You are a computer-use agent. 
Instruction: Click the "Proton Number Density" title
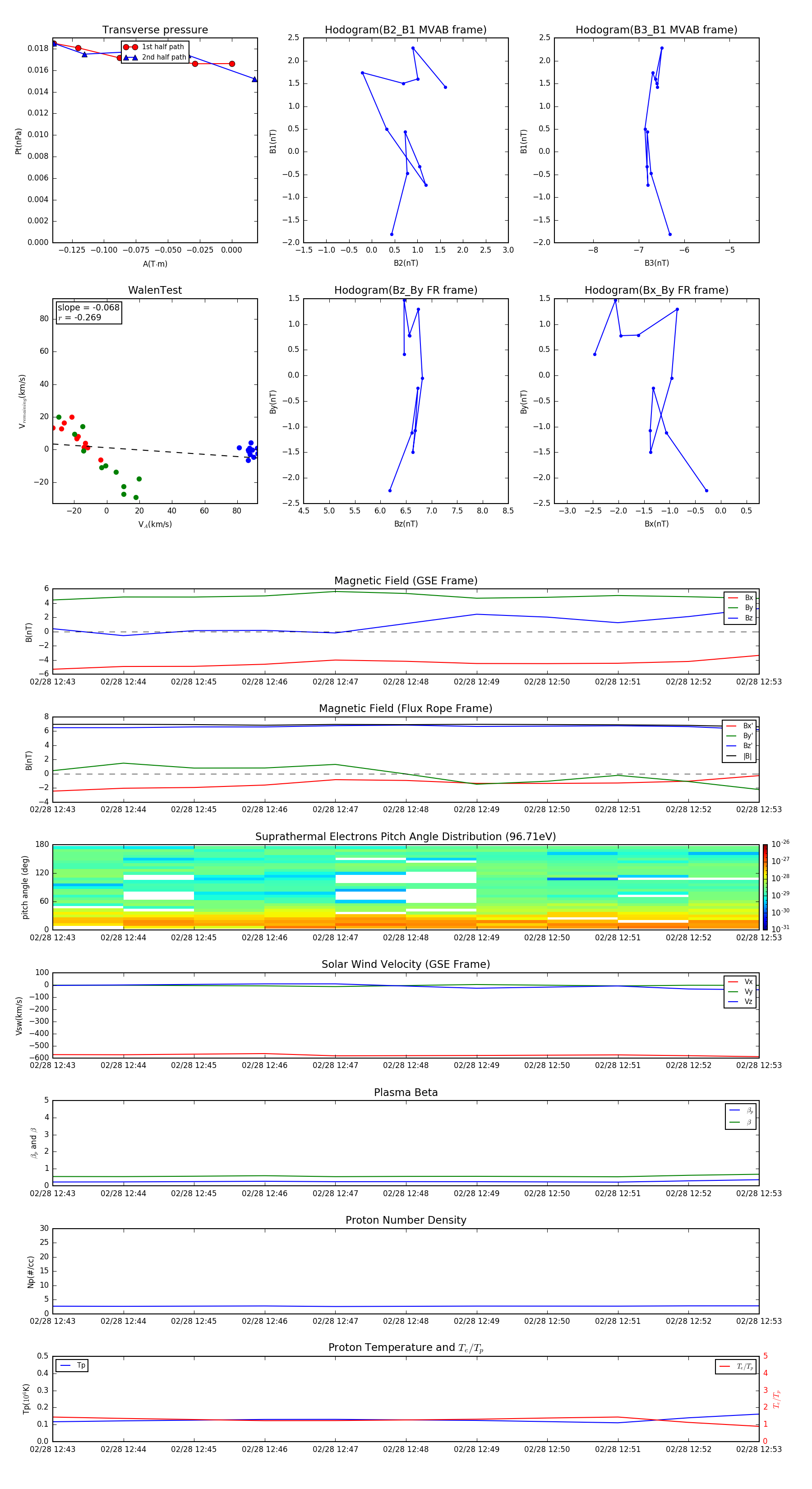click(406, 1220)
